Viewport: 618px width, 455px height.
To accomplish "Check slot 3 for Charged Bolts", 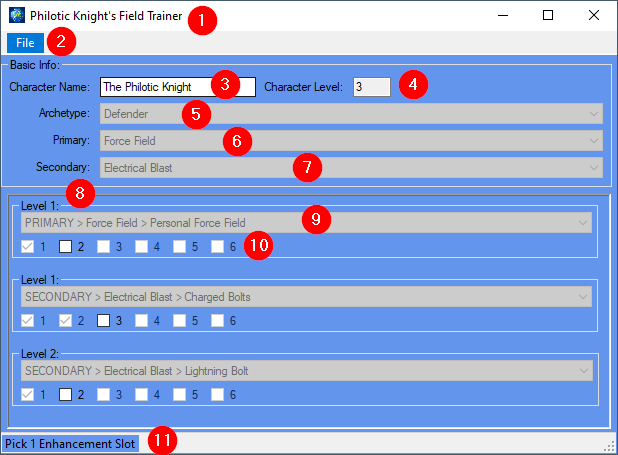I will pos(103,321).
